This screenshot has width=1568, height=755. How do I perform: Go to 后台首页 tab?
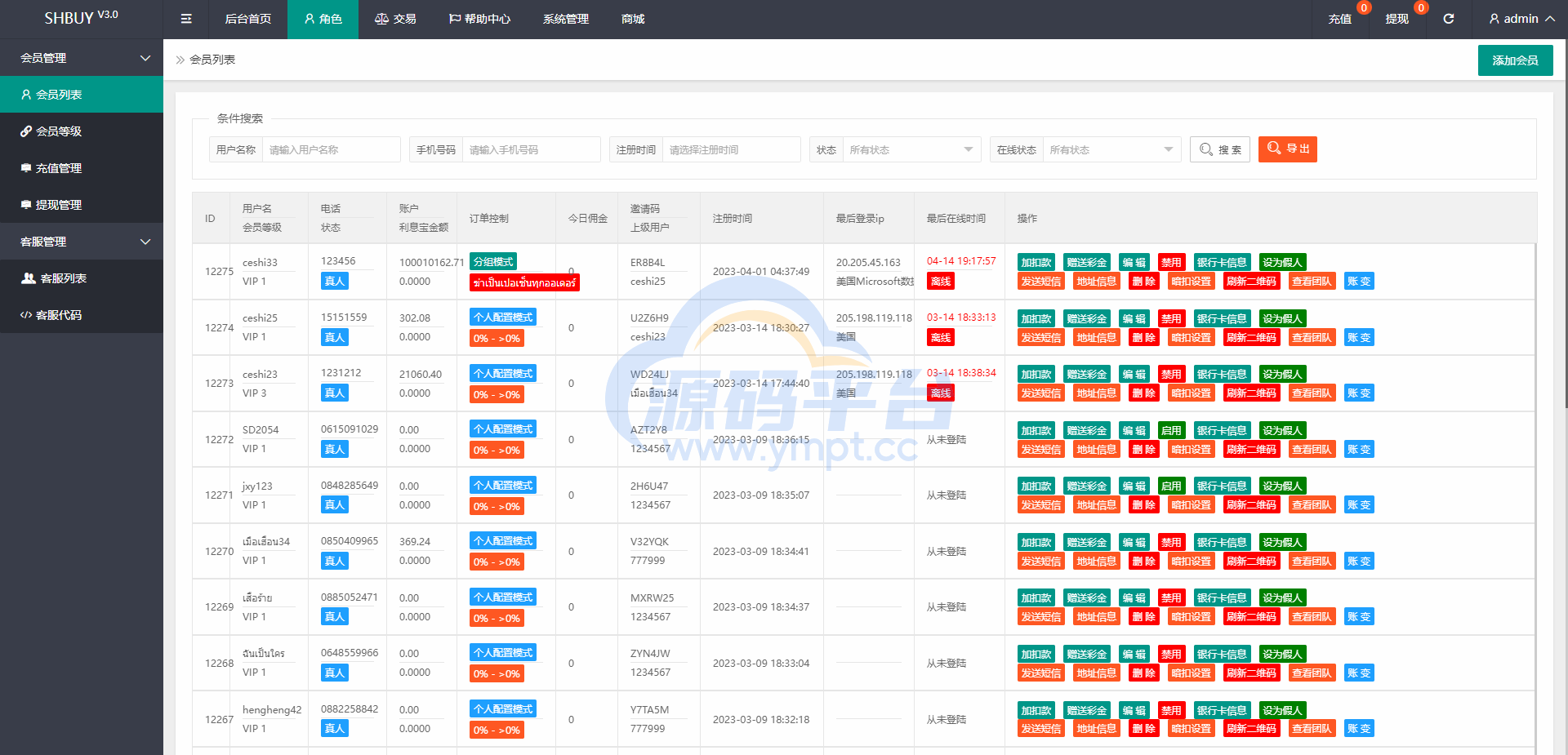(248, 19)
